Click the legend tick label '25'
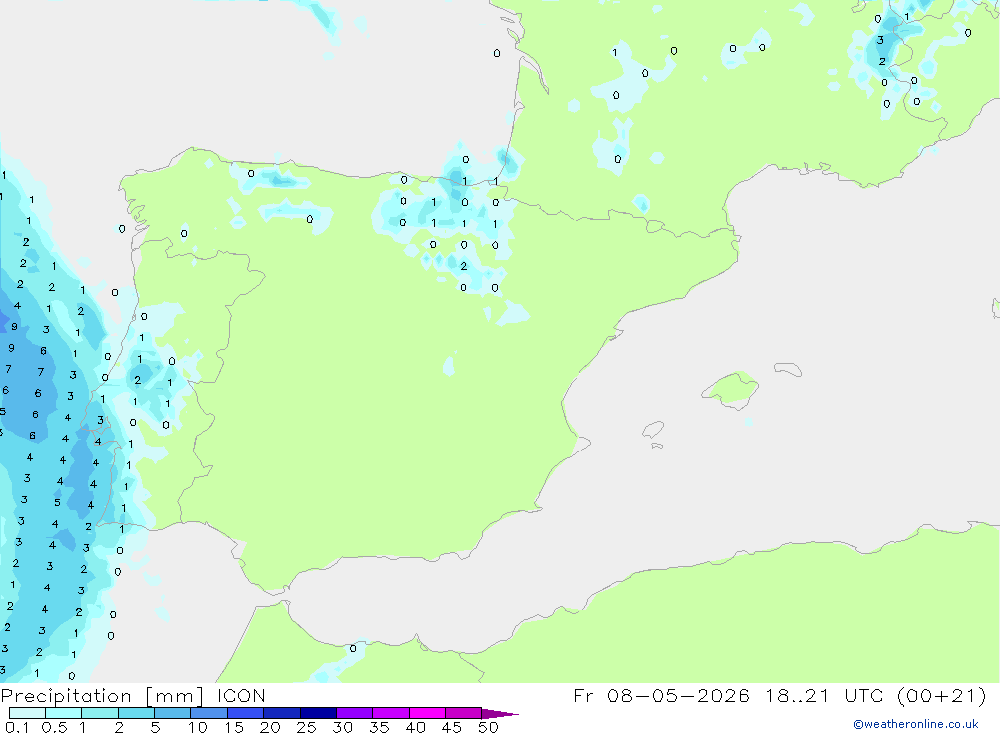The image size is (1000, 733). pos(306,727)
